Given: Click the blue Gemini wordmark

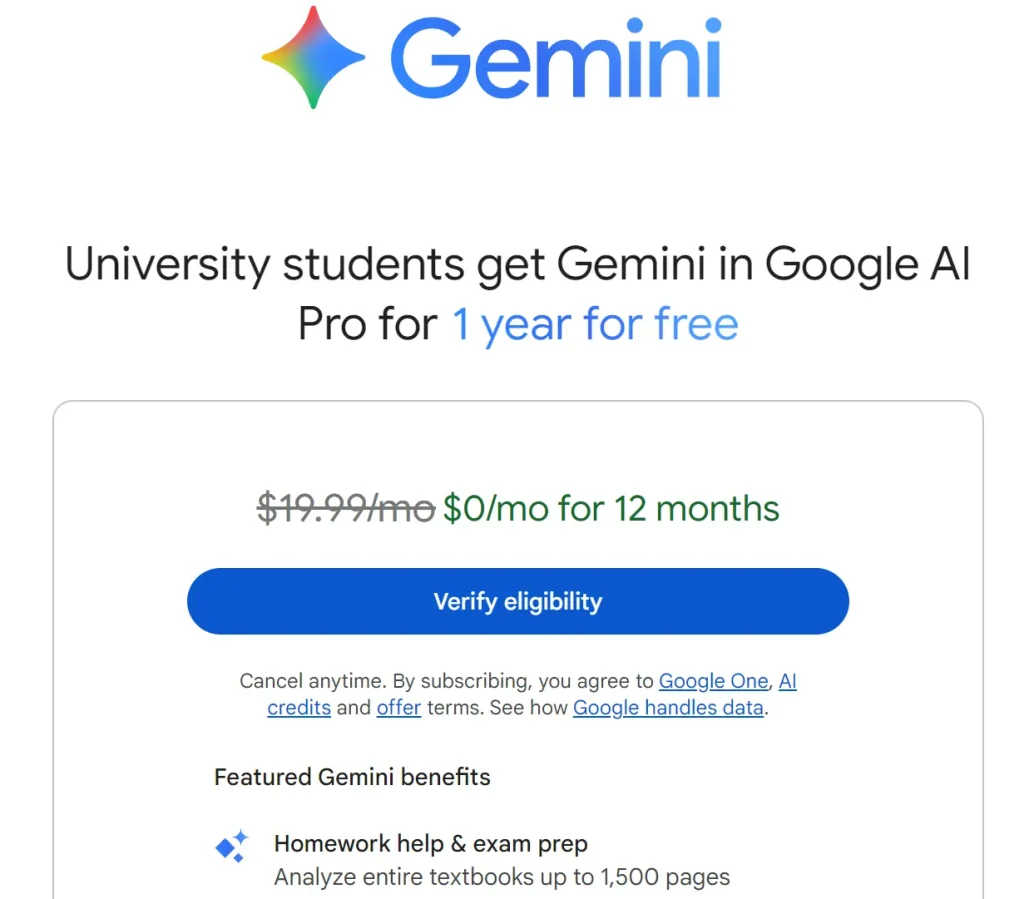Looking at the screenshot, I should coord(555,58).
